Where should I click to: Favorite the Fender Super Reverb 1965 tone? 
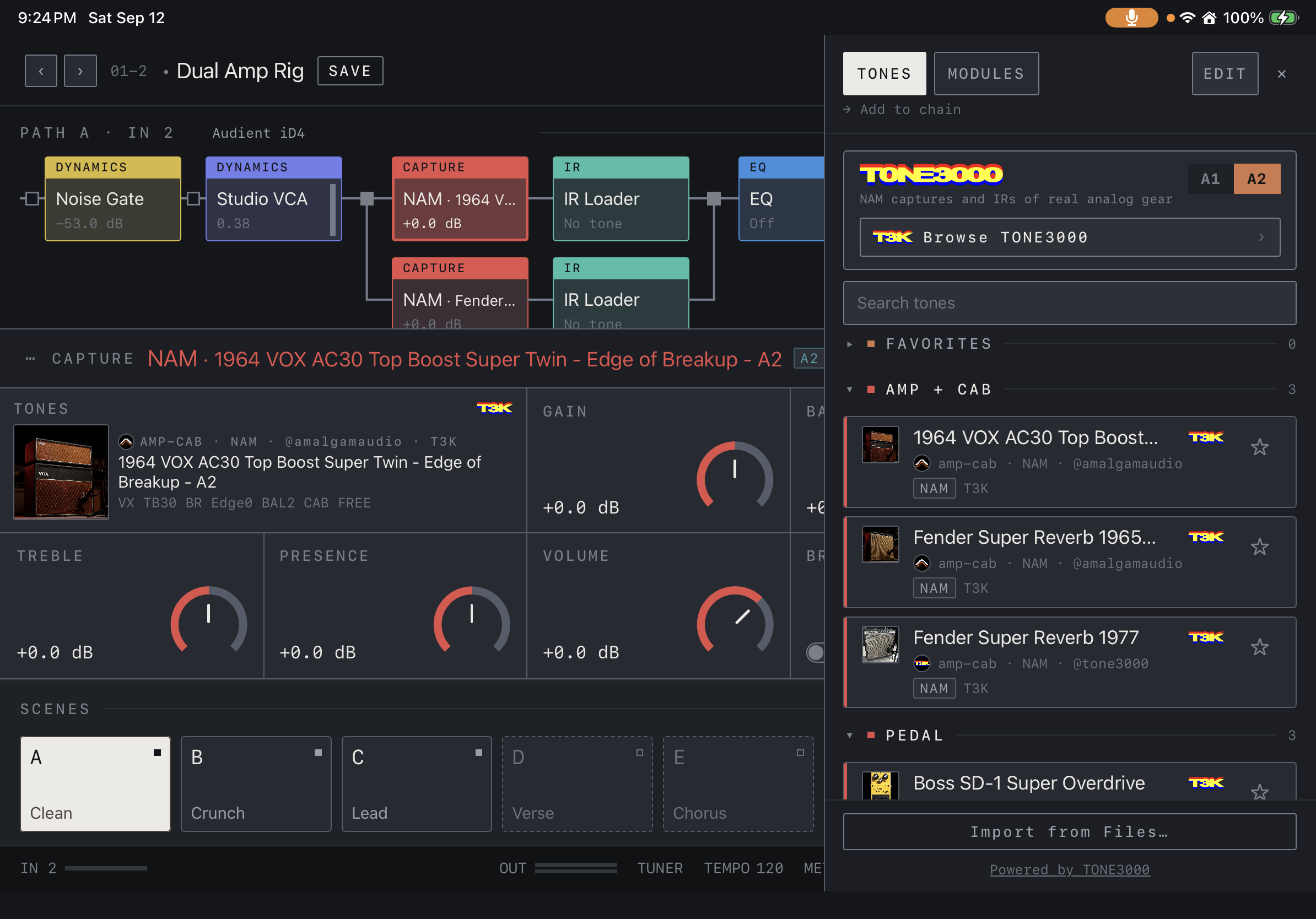[x=1259, y=547]
